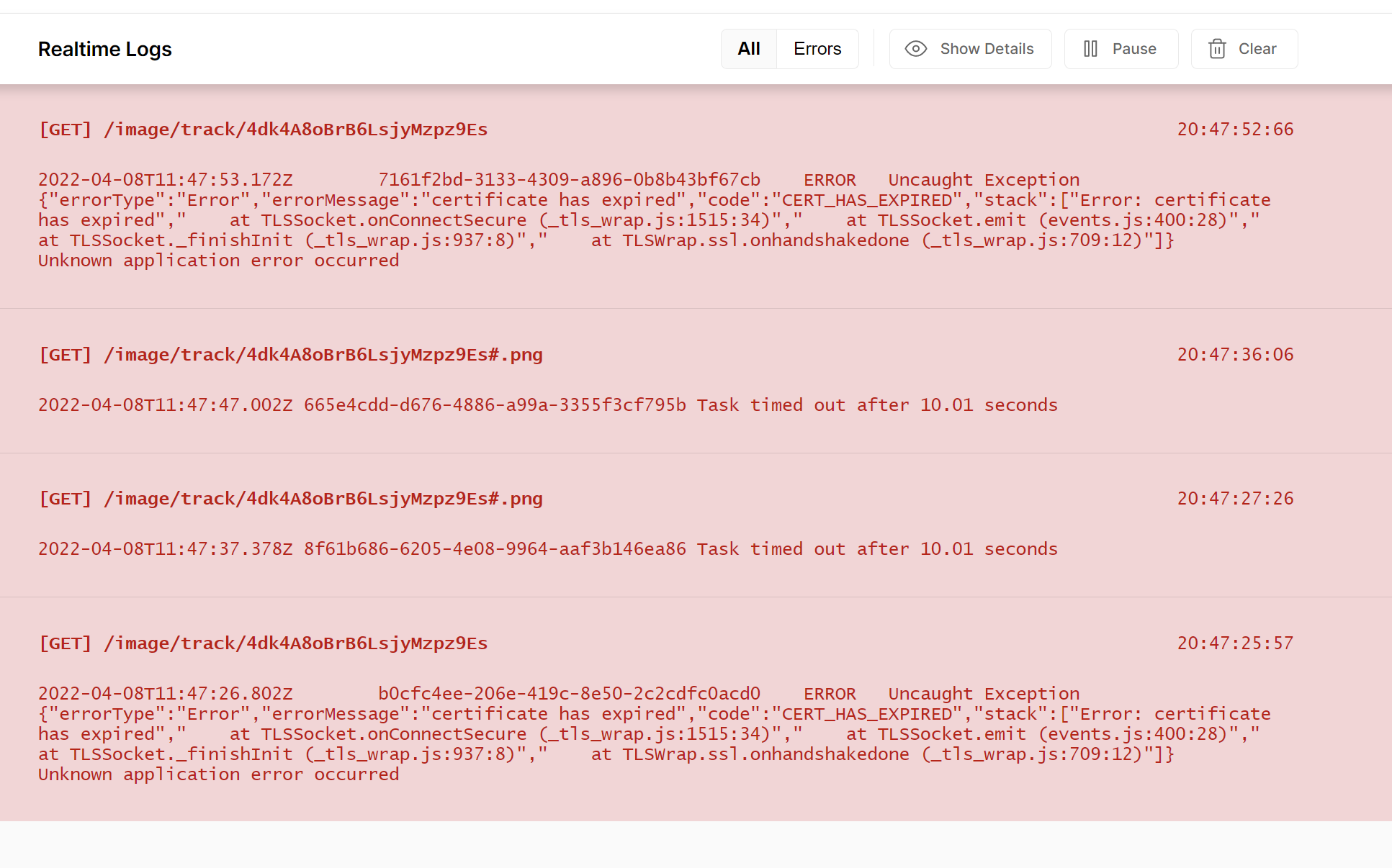Clear all realtime logs
Screen dimensions: 1392x868
click(x=1244, y=48)
